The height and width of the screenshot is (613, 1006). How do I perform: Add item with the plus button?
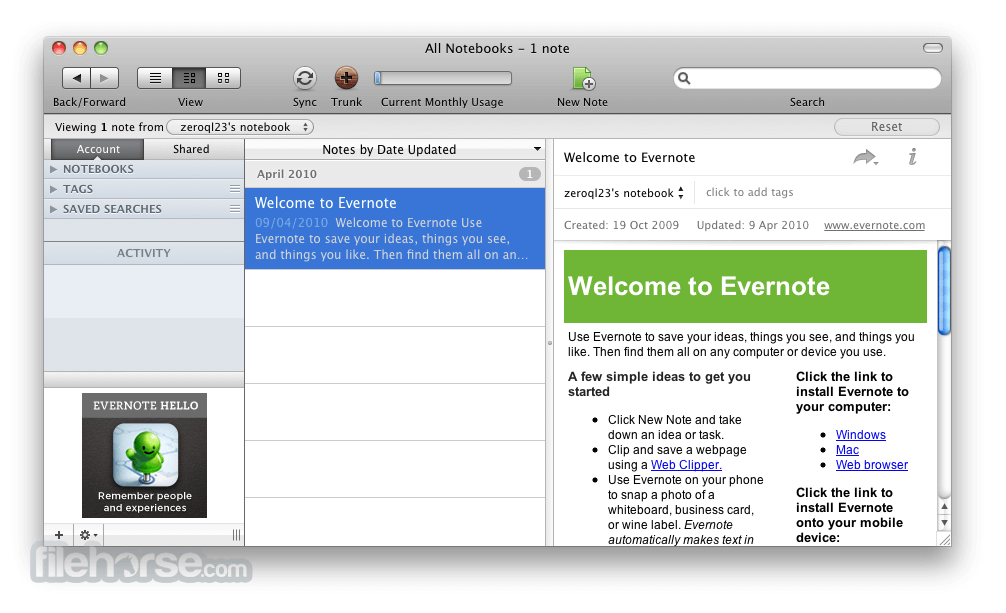59,535
